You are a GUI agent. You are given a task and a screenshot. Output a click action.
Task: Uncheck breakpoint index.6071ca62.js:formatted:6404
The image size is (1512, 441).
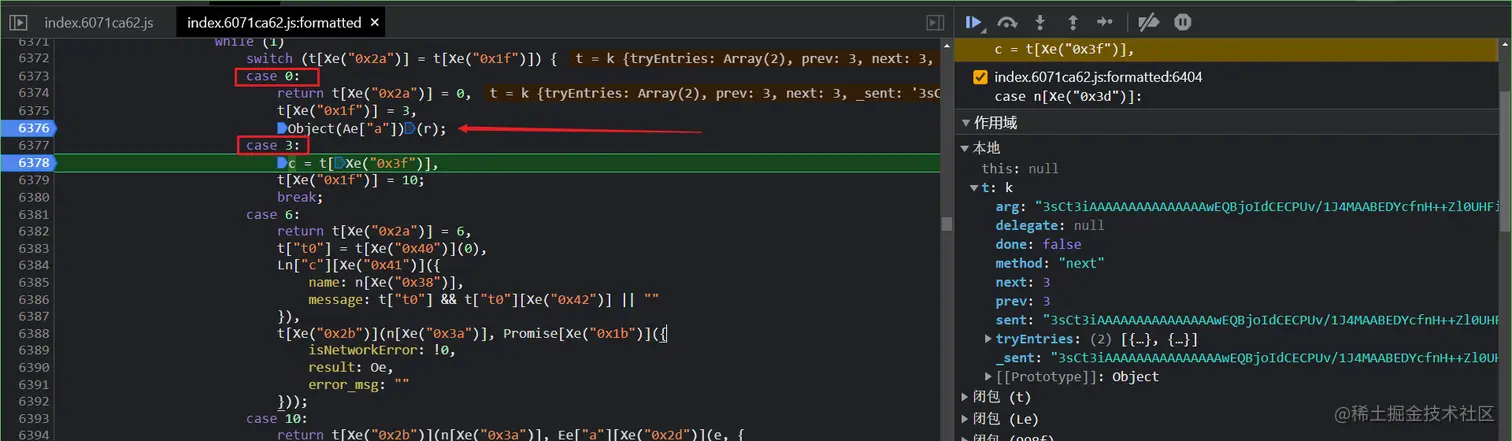coord(980,77)
